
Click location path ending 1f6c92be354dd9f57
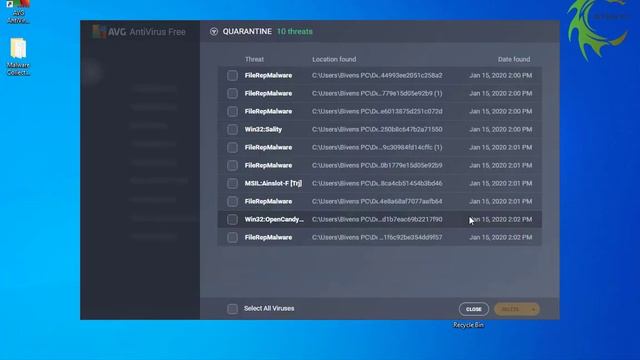(x=377, y=237)
